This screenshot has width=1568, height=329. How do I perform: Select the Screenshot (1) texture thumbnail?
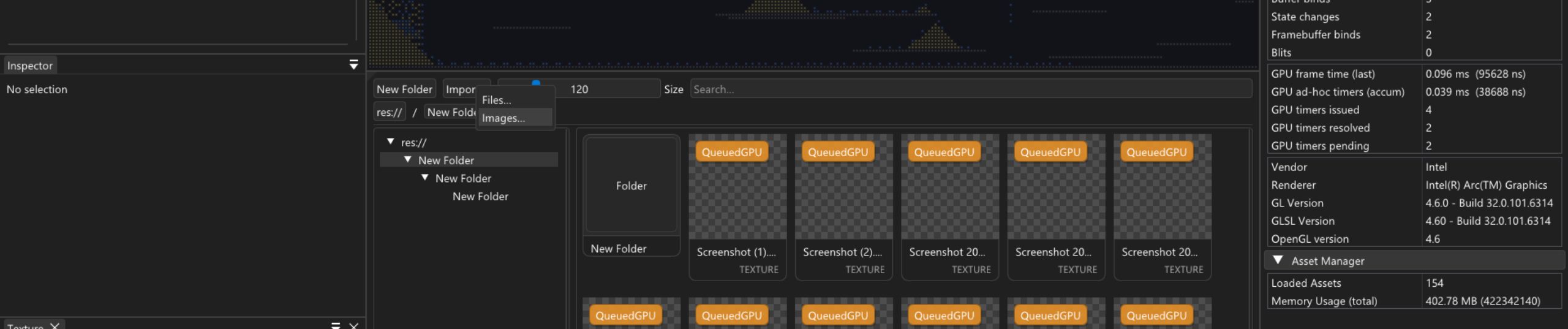[x=737, y=196]
